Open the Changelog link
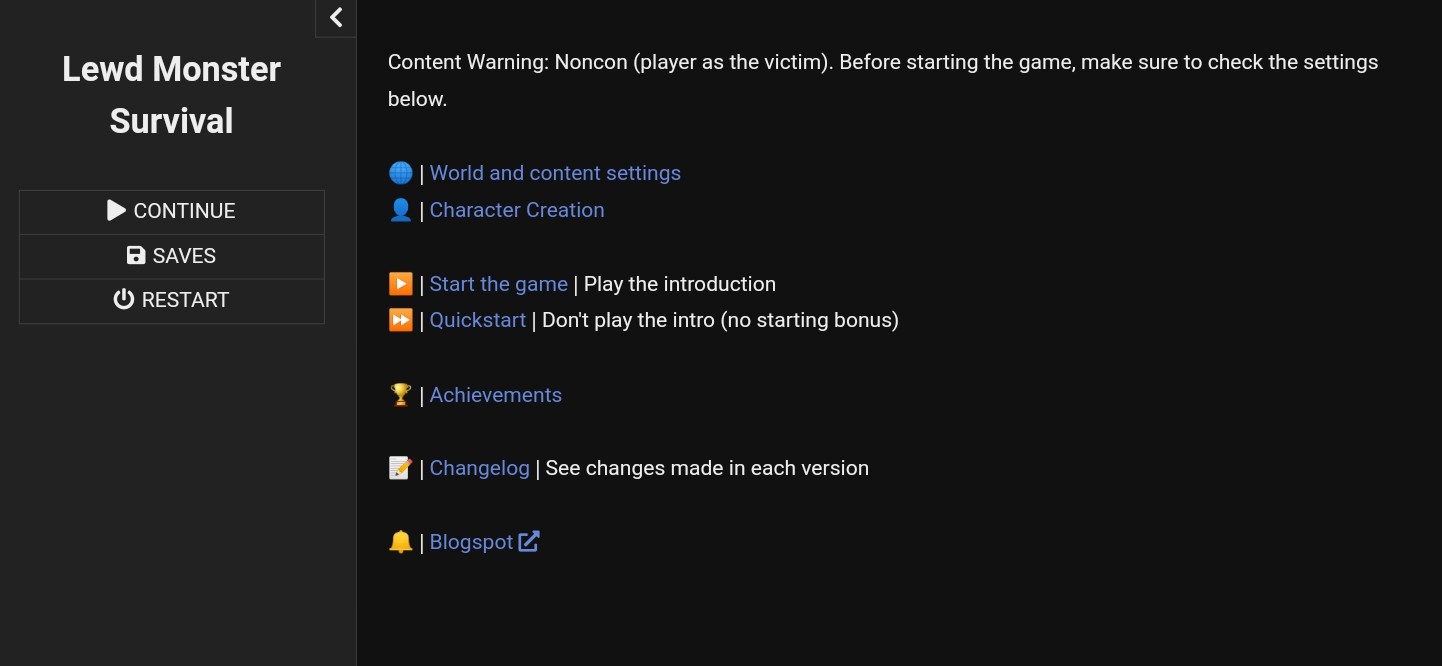The height and width of the screenshot is (666, 1442). tap(479, 468)
